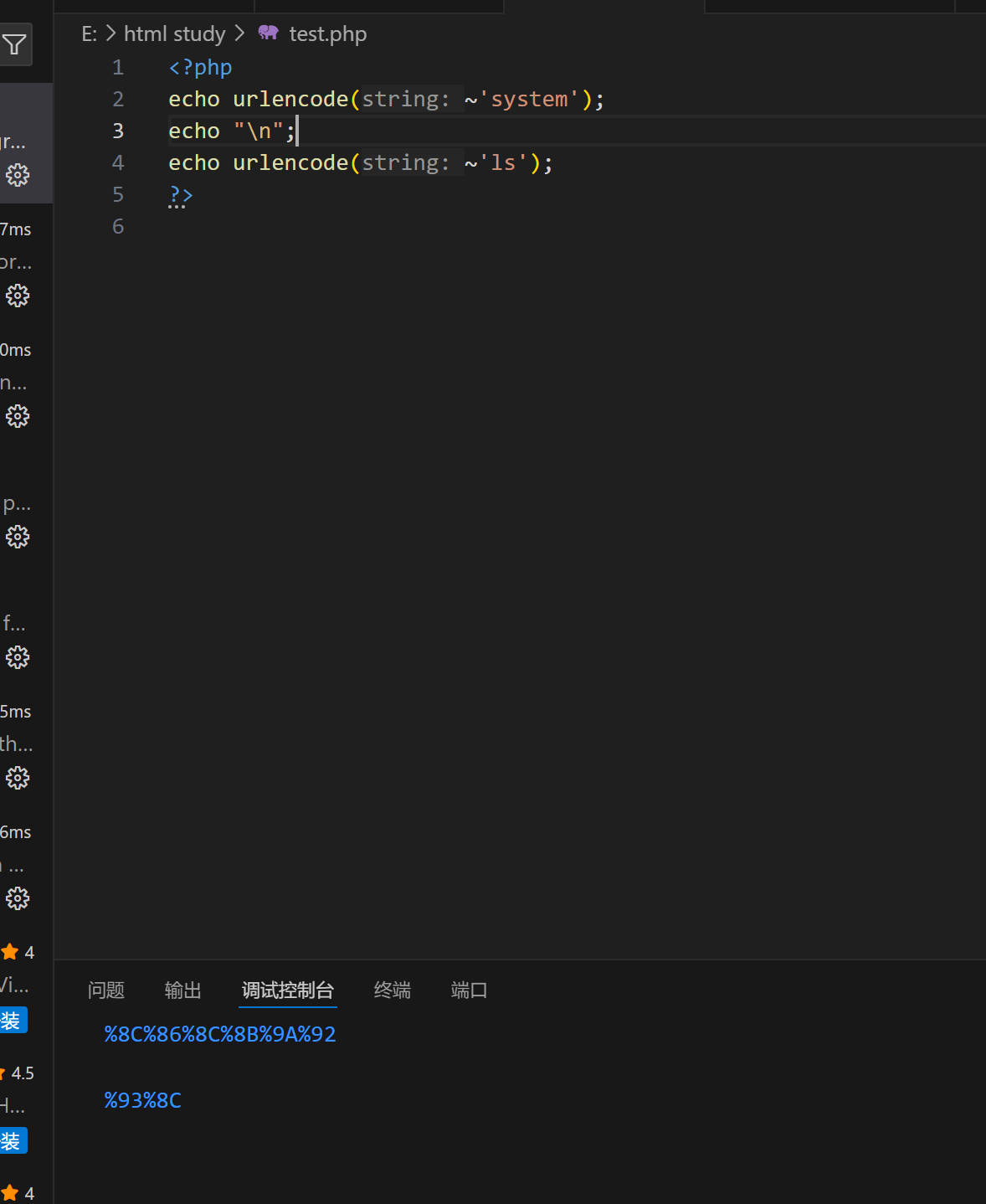The width and height of the screenshot is (986, 1204).
Task: Click line number 1 in the gutter
Action: [x=118, y=67]
